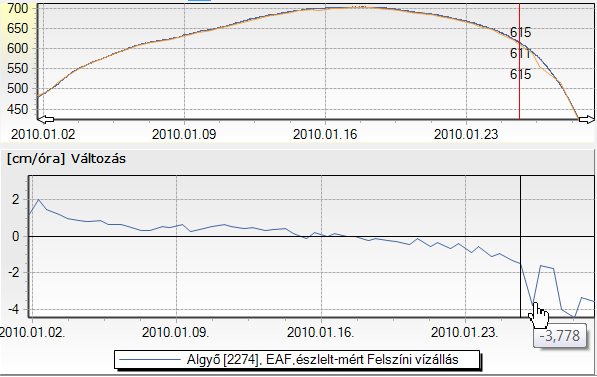The image size is (597, 377).
Task: Click the 0 tick on lower y-axis
Action: tap(15, 236)
